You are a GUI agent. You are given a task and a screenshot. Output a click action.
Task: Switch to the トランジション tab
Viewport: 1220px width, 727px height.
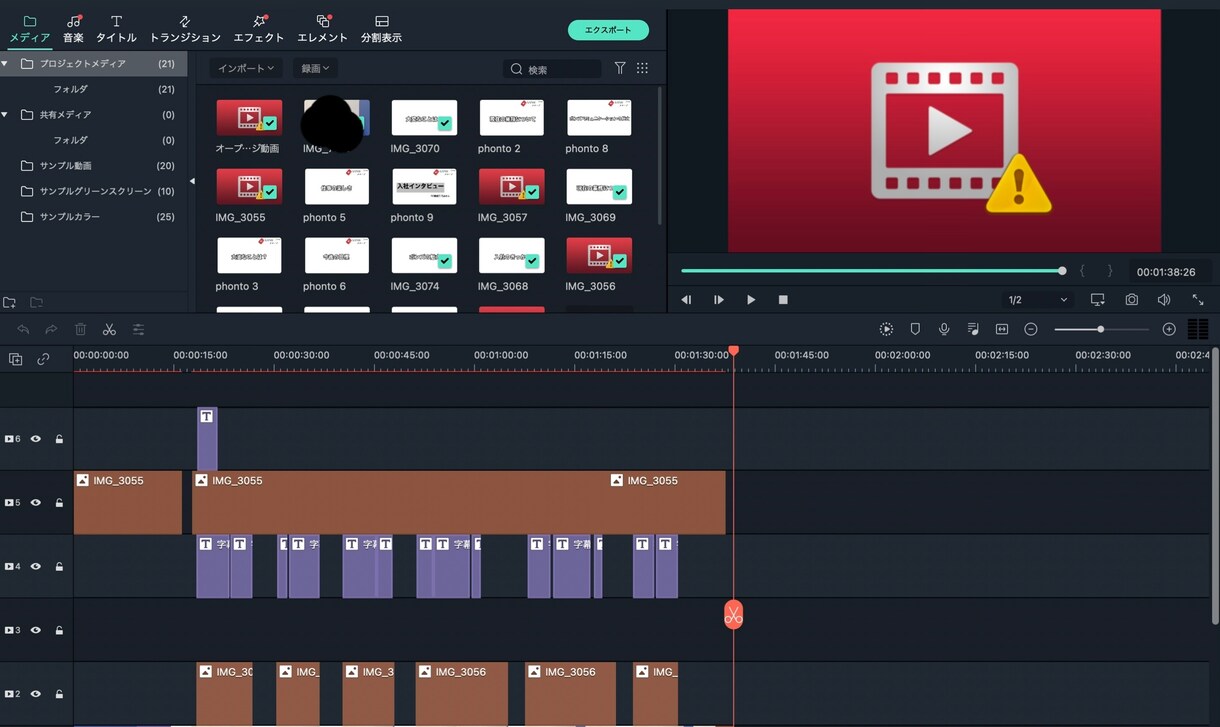(185, 28)
